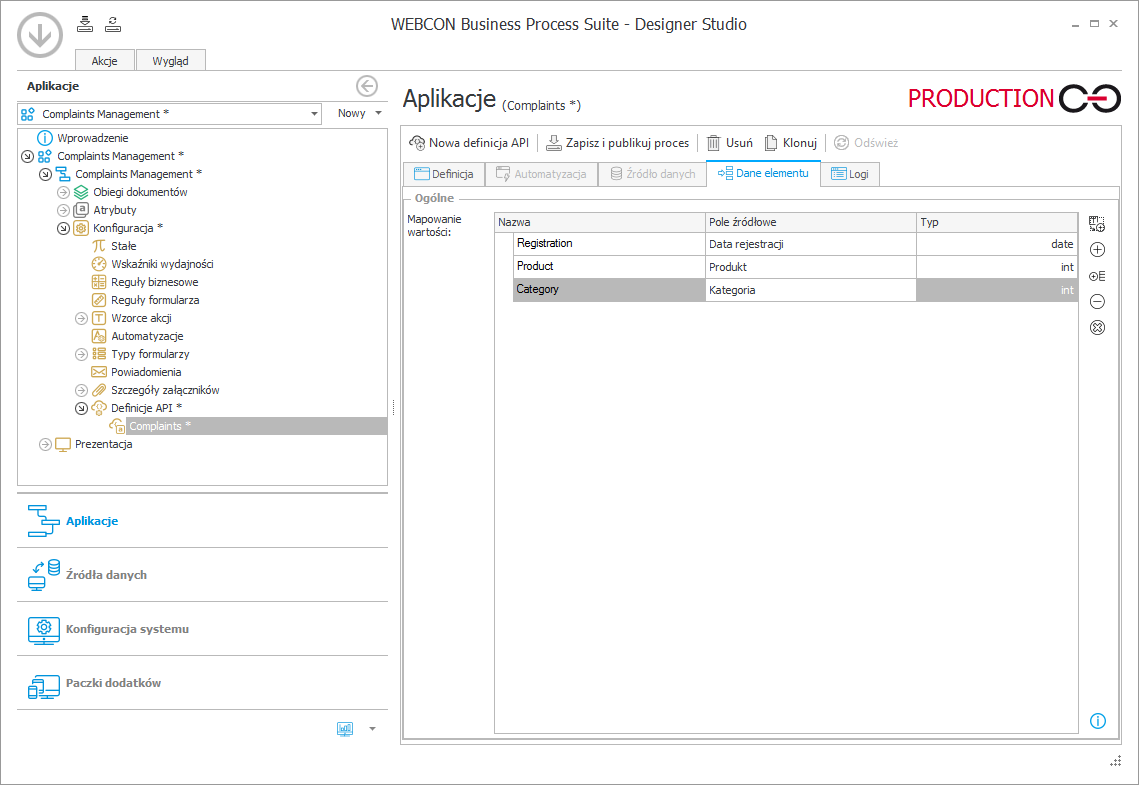The image size is (1139, 785).
Task: Click the remove row minus icon
Action: [x=1098, y=301]
